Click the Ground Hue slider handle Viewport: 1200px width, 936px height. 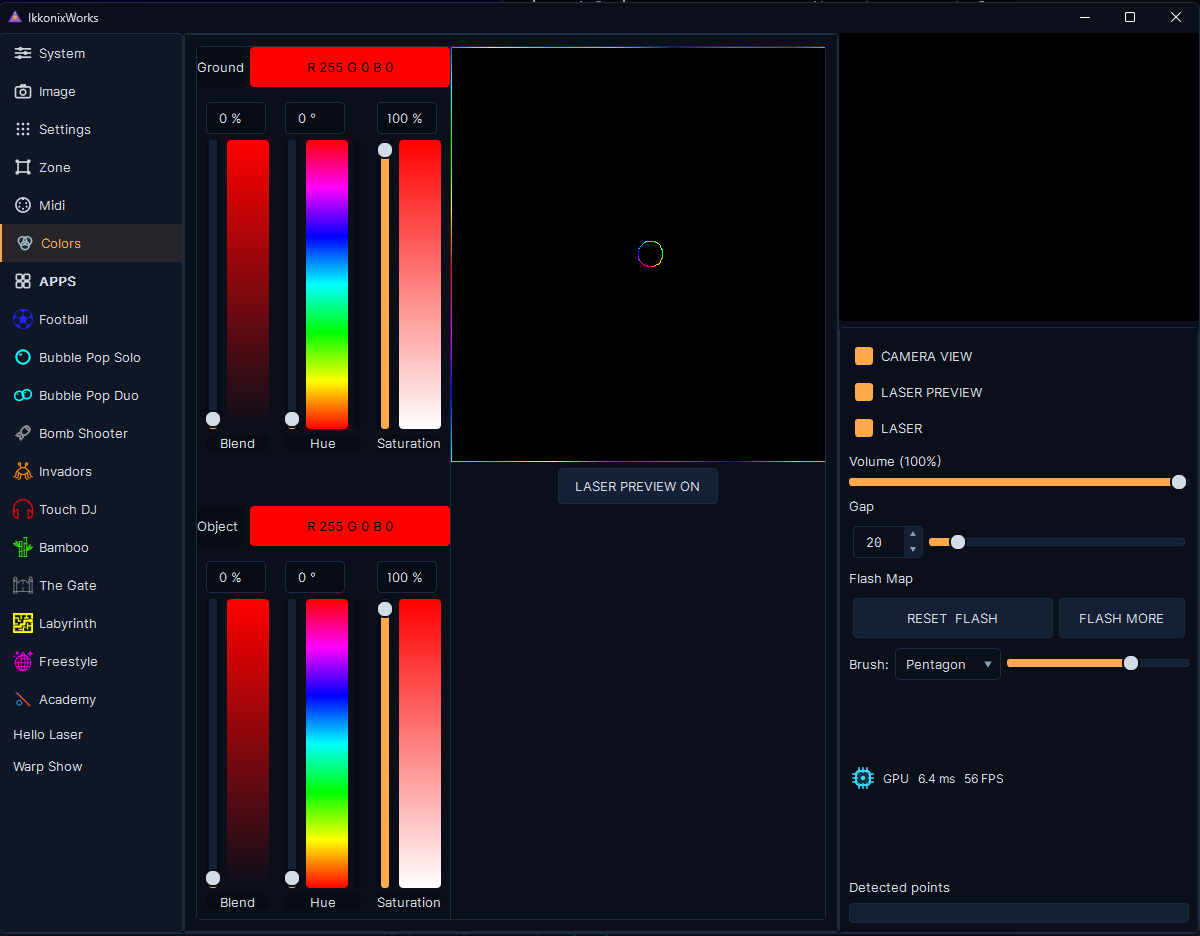(x=292, y=419)
